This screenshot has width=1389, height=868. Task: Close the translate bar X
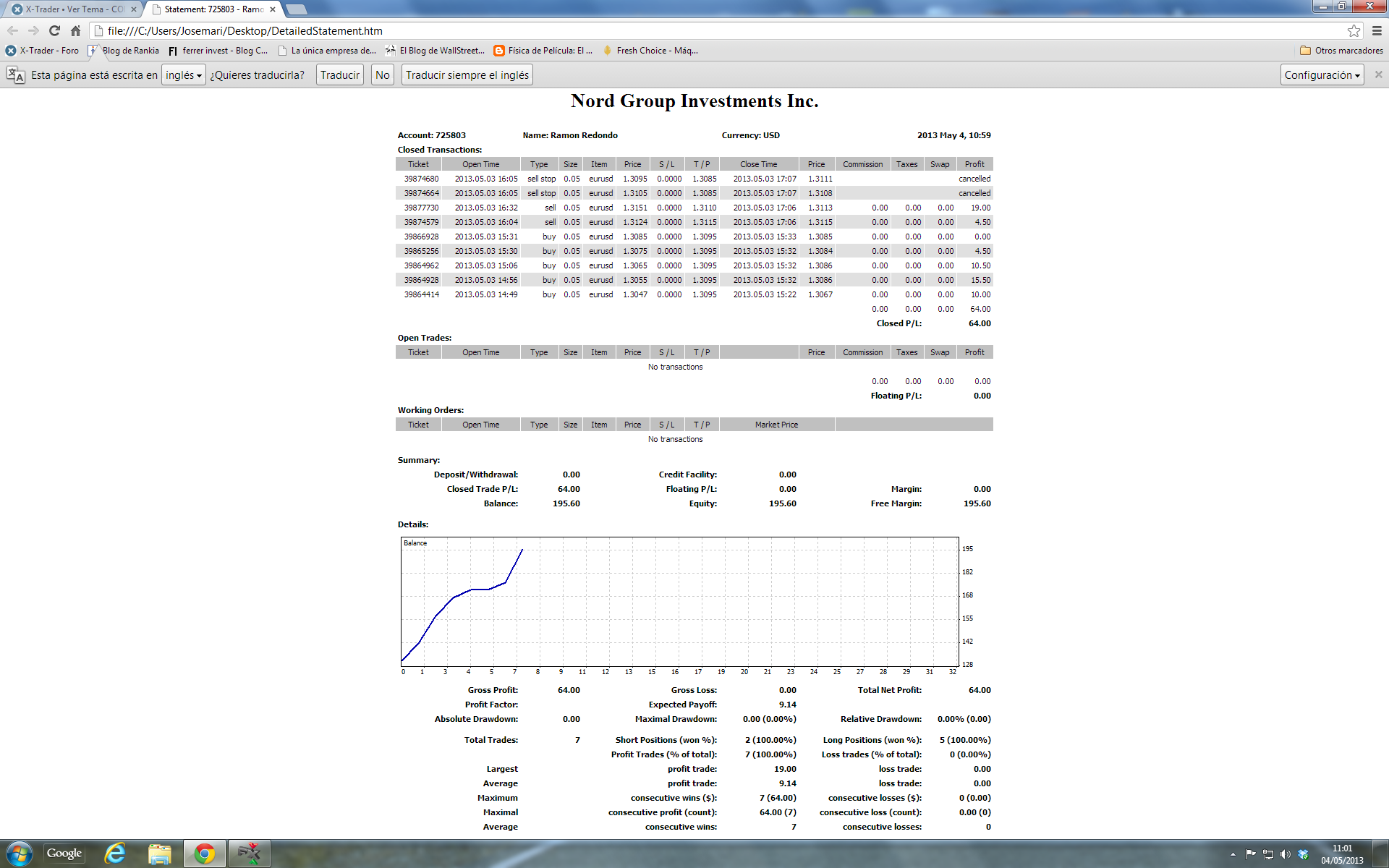1378,75
